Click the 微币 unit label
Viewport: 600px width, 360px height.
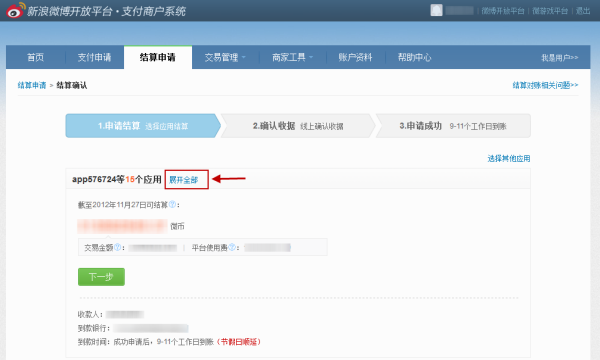pyautogui.click(x=177, y=226)
